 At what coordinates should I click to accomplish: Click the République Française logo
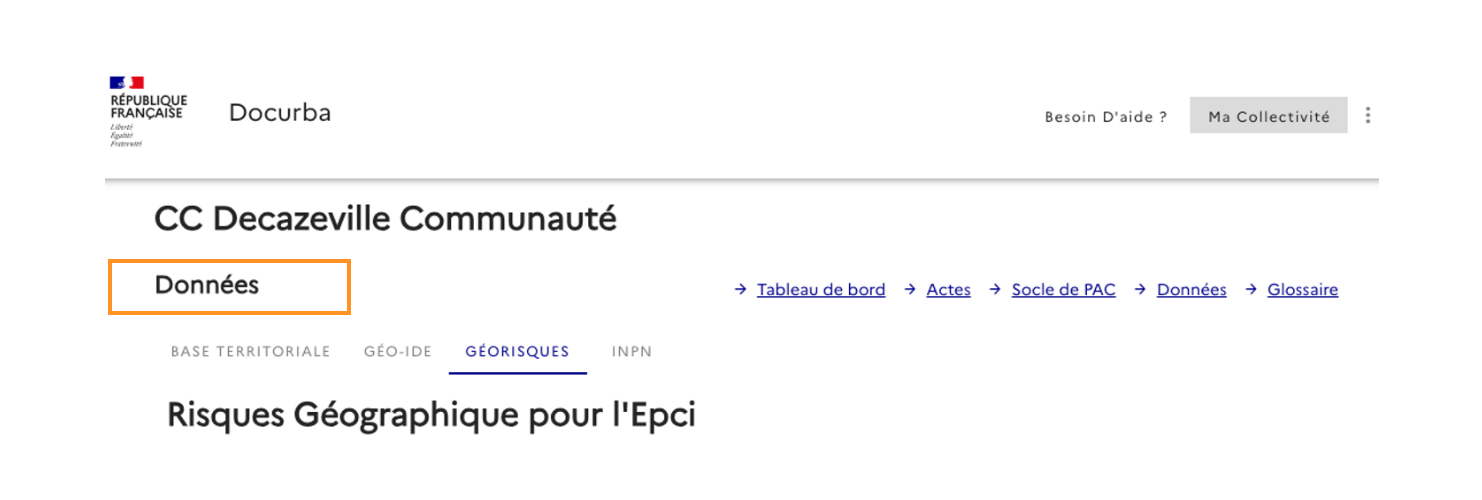click(147, 112)
